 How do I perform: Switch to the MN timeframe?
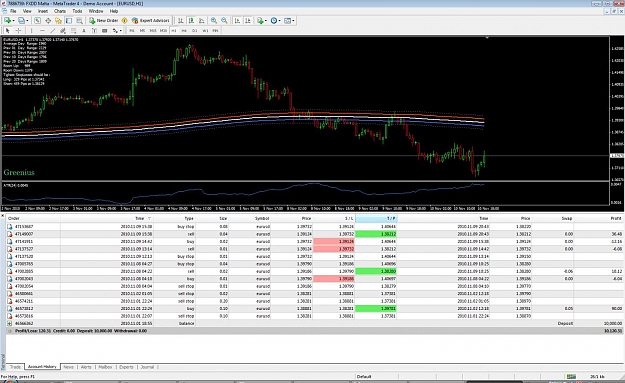215,31
